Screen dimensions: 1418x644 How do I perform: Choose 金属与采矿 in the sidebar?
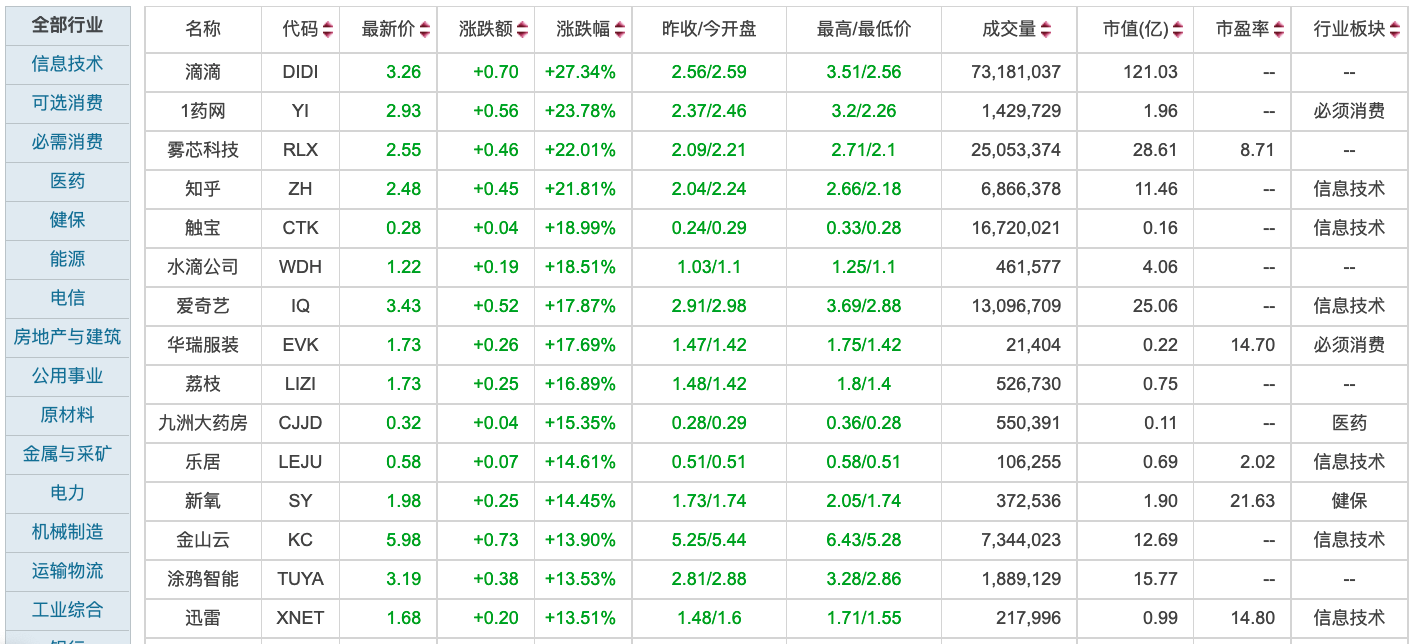click(x=67, y=454)
